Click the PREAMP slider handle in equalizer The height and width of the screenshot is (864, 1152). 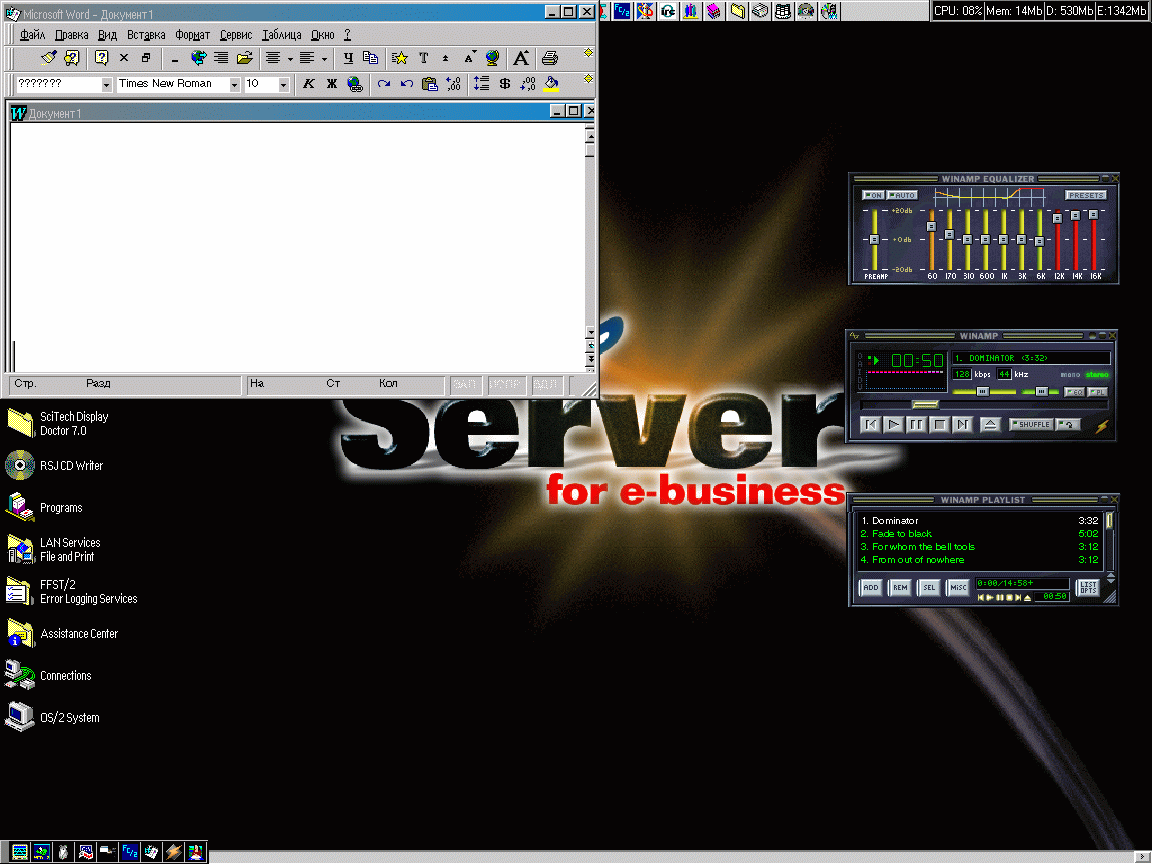pos(874,240)
